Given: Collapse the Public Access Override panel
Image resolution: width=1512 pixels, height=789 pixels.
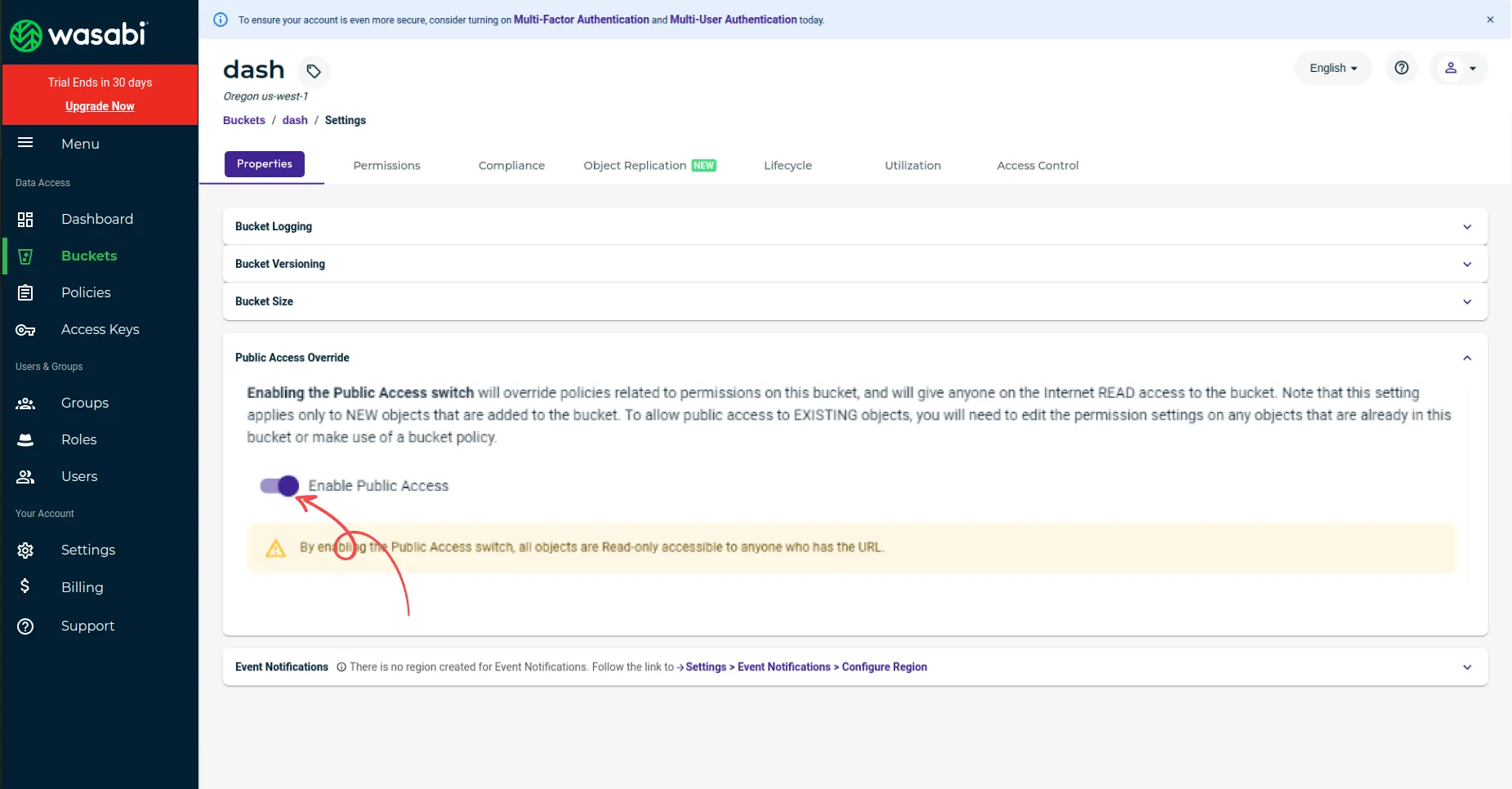Looking at the screenshot, I should coord(1467,358).
